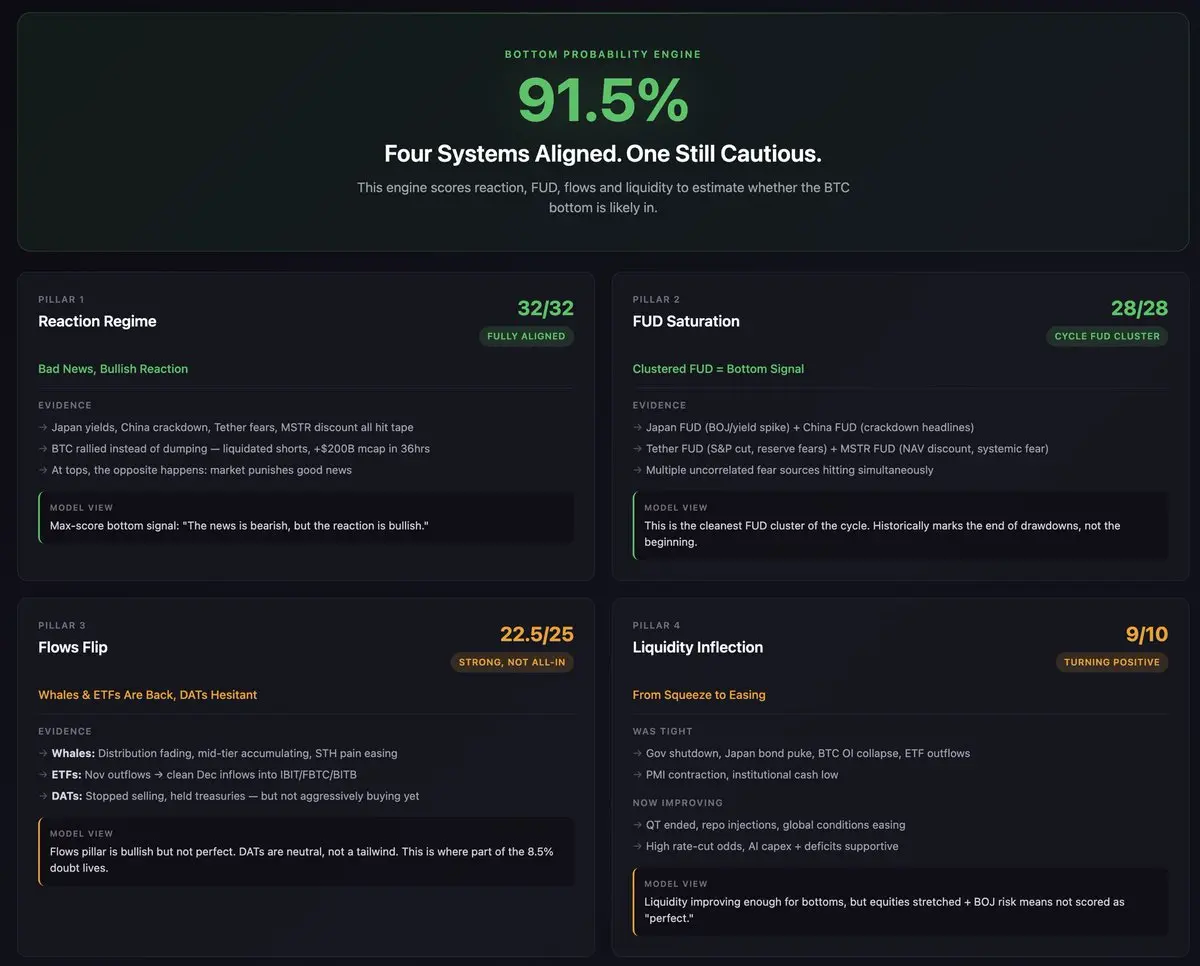Select the STRONG, NOT ALL-IN badge
1200x966 pixels.
[x=512, y=662]
